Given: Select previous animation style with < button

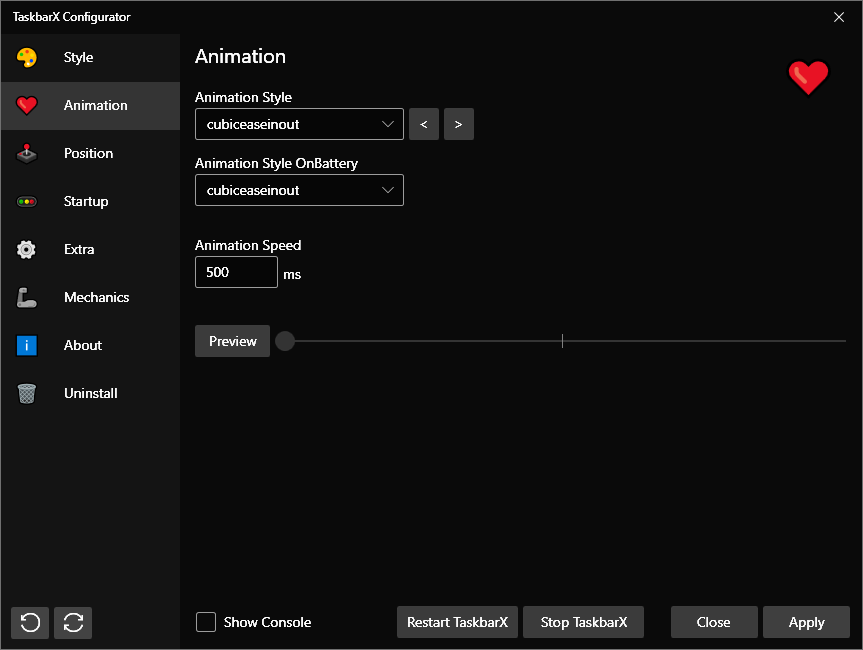Looking at the screenshot, I should [424, 124].
